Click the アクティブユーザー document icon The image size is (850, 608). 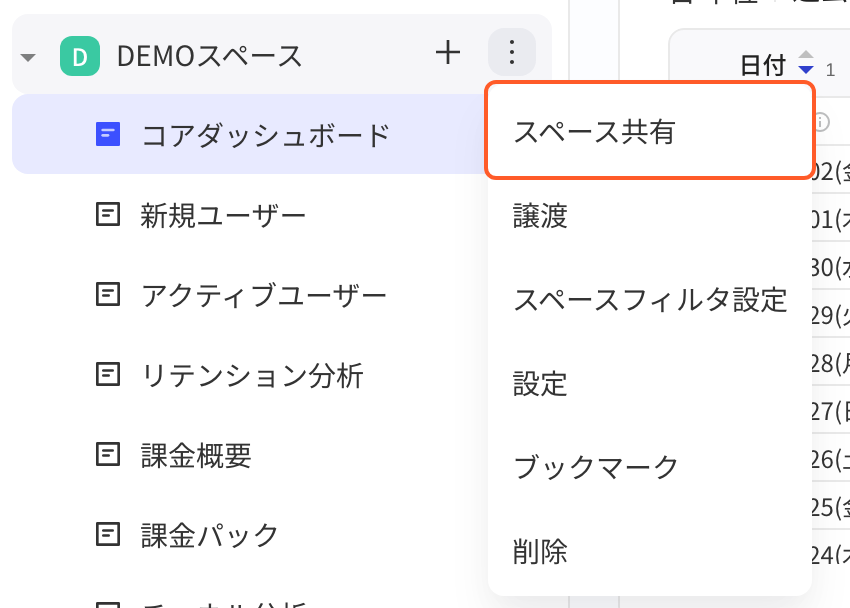click(x=108, y=295)
